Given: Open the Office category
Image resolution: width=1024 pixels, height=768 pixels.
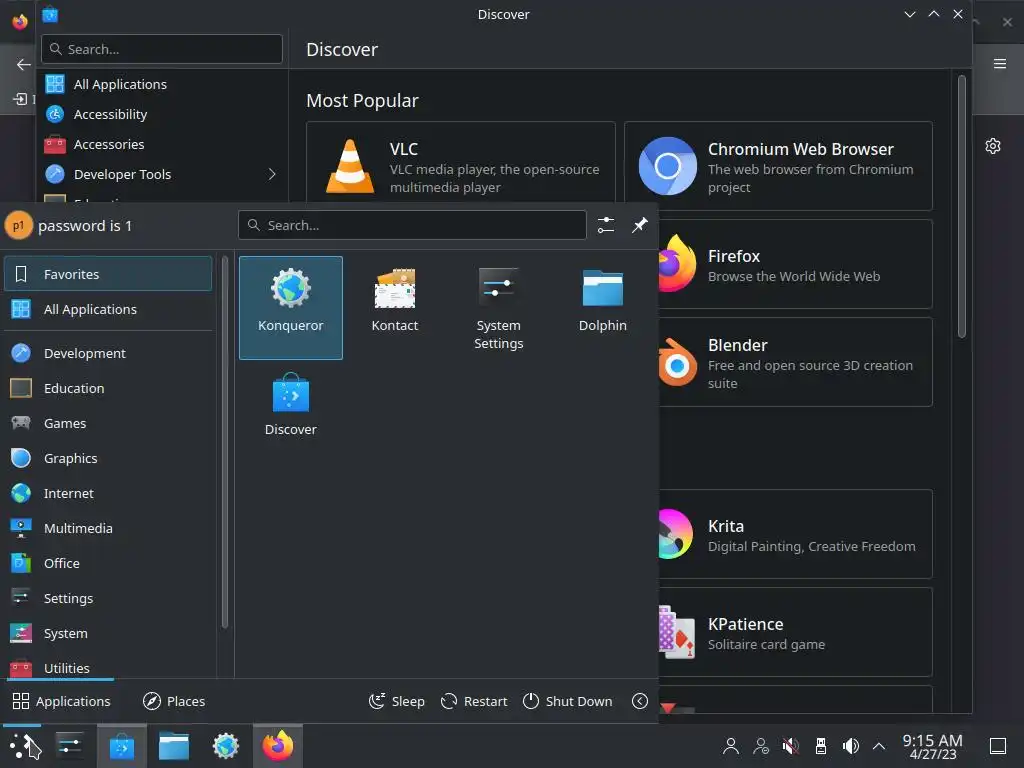Looking at the screenshot, I should click(x=108, y=563).
